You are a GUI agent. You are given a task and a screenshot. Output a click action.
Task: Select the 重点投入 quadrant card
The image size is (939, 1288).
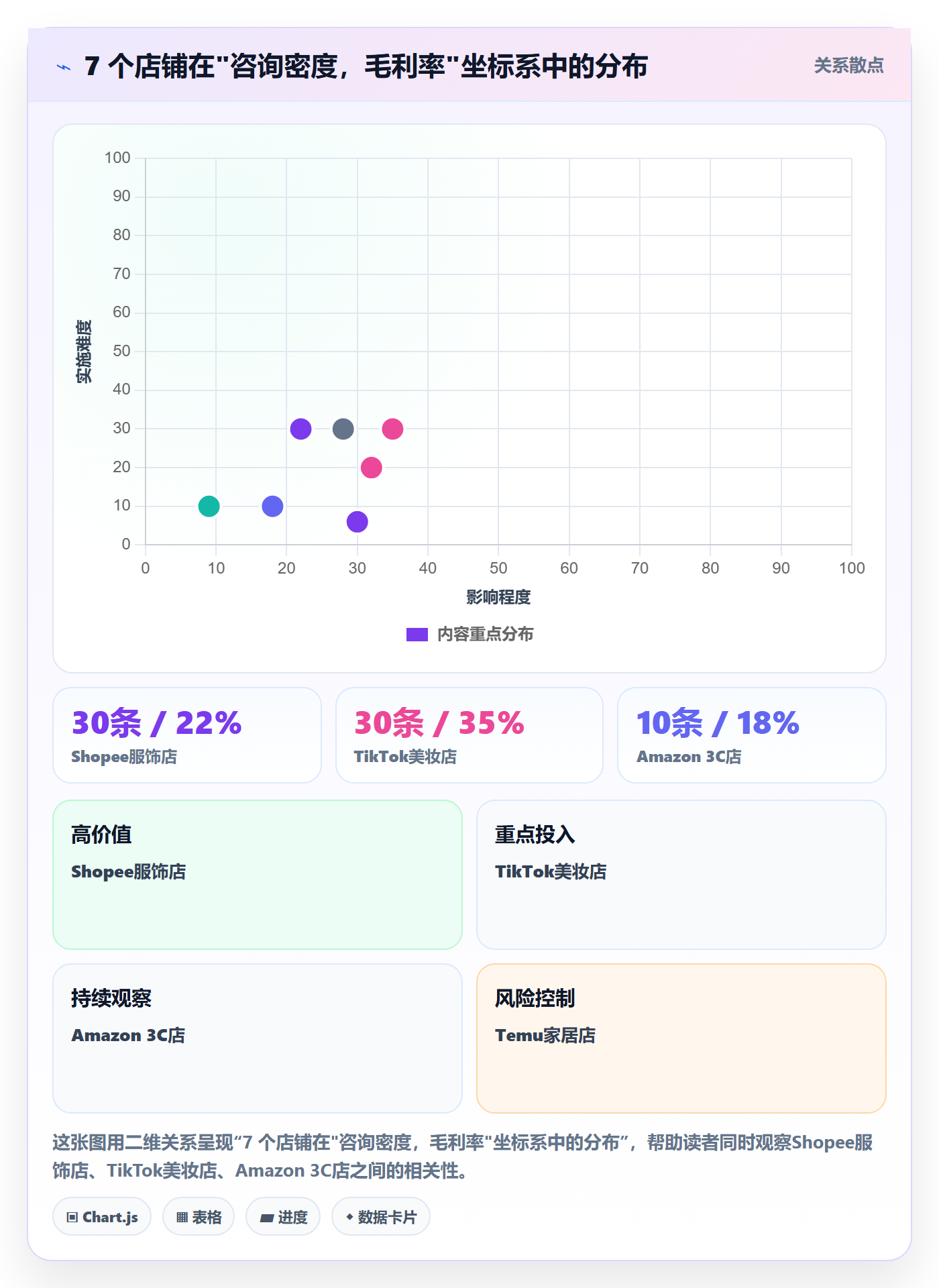681,875
